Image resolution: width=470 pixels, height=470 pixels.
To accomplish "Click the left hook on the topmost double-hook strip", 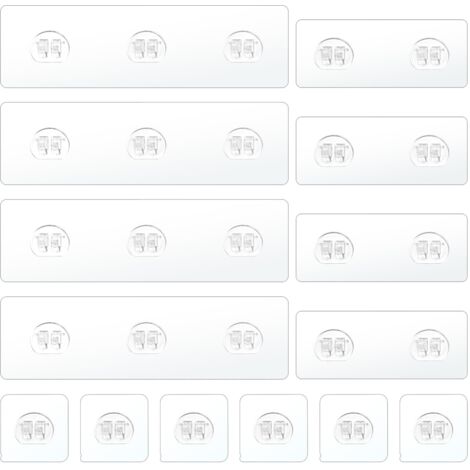I will pos(334,54).
